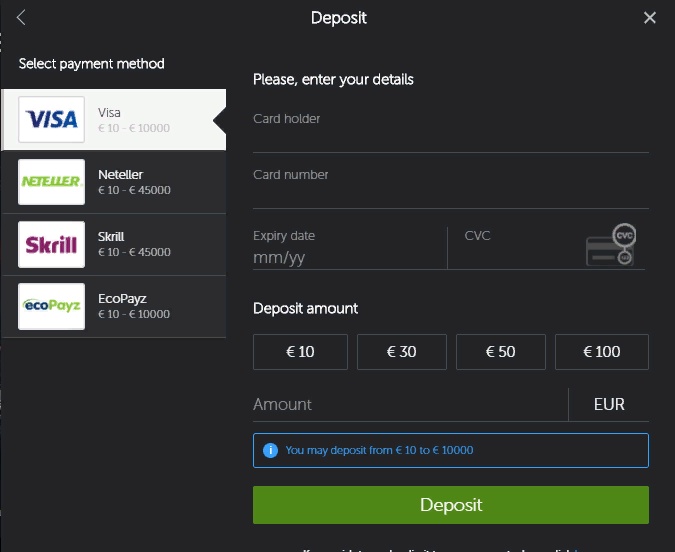This screenshot has width=675, height=552.
Task: Click the CVC card hint icon
Action: pos(611,244)
